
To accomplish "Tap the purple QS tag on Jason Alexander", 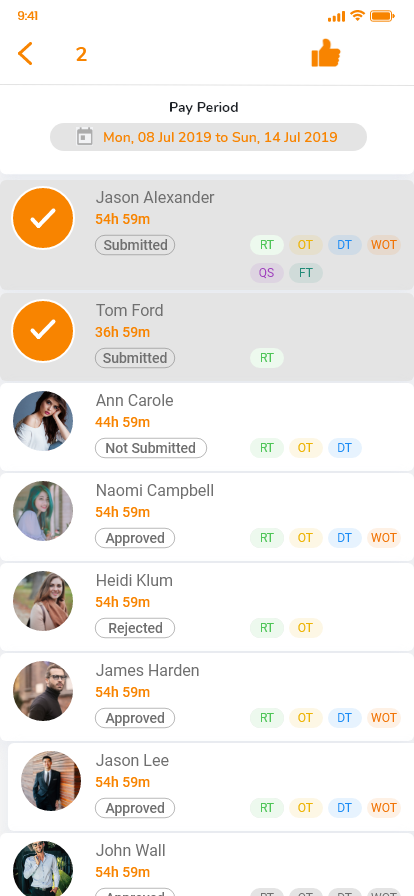I will (x=266, y=273).
